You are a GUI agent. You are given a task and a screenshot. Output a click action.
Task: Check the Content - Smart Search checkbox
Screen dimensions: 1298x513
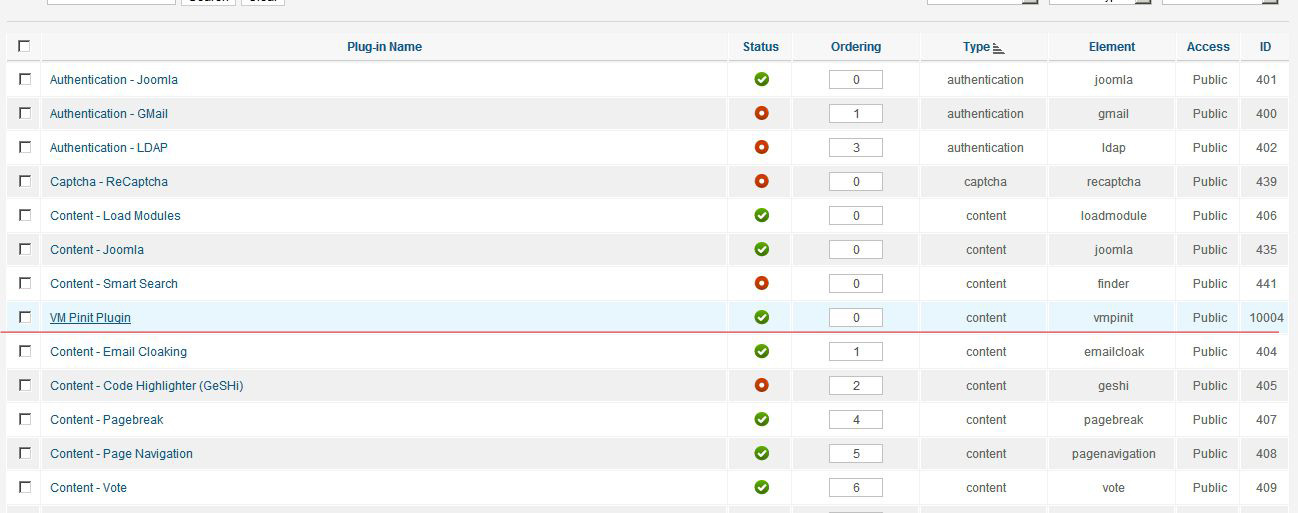[25, 283]
